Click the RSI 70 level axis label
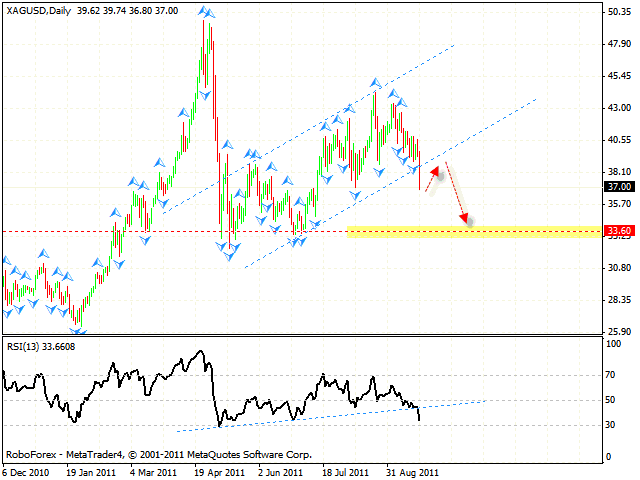The height and width of the screenshot is (480, 640). [x=611, y=374]
